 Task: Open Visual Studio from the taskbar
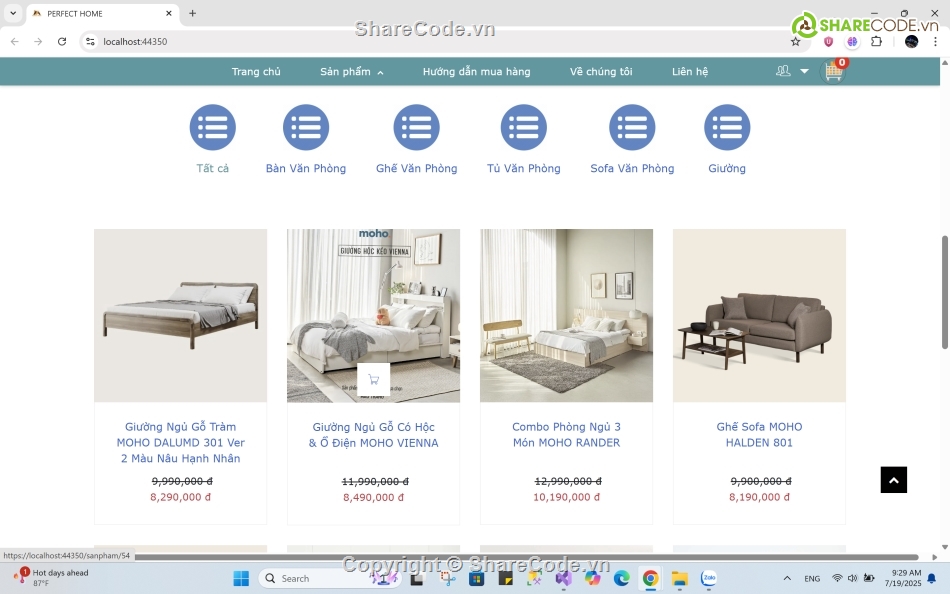click(563, 578)
